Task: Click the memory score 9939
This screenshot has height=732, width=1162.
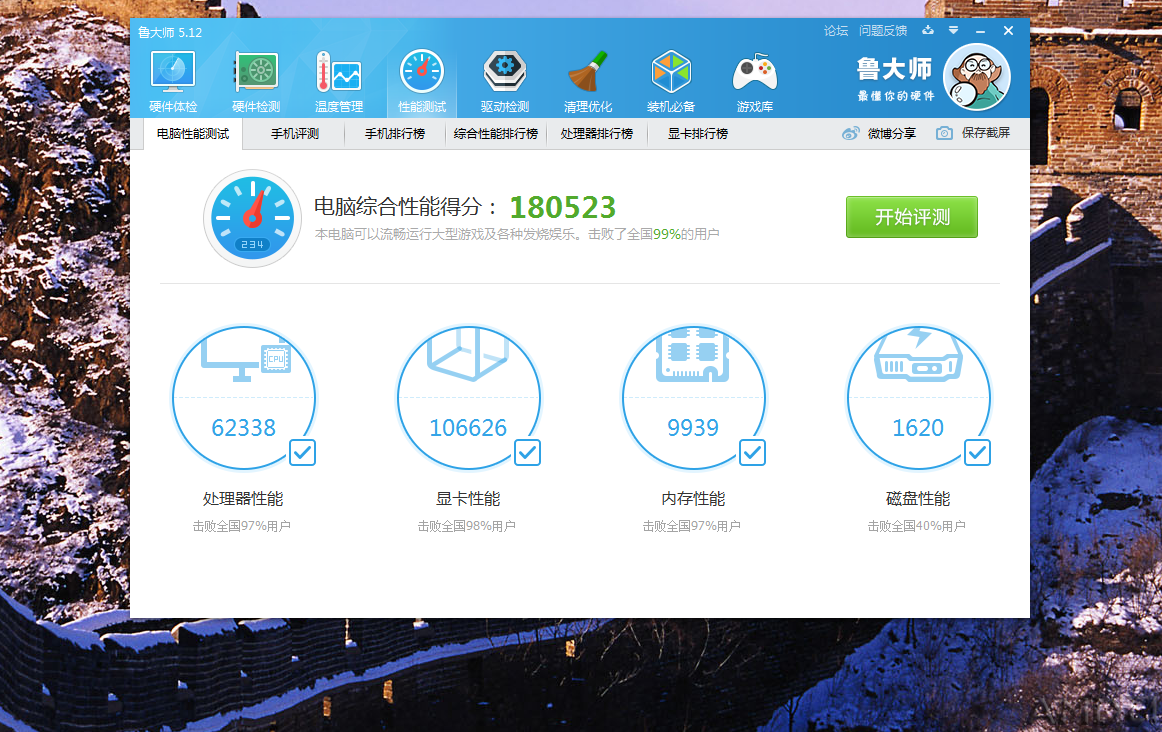Action: coord(693,427)
